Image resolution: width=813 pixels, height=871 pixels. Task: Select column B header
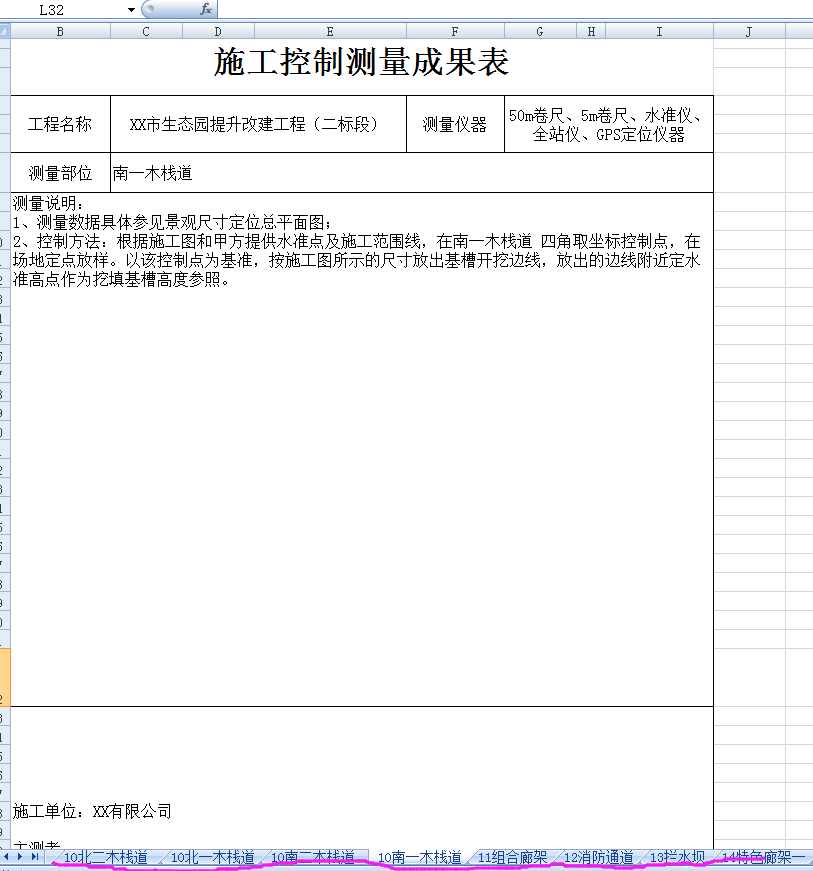click(60, 32)
